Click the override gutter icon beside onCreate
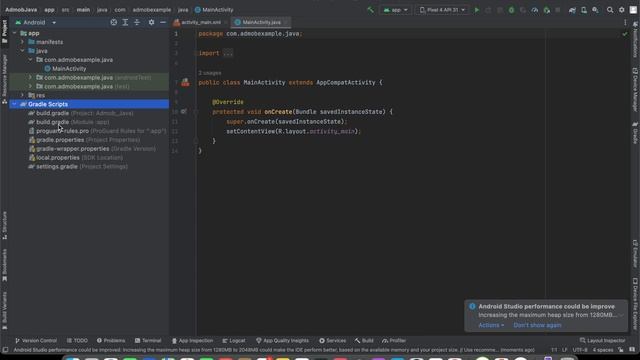640x360 pixels. (184, 111)
